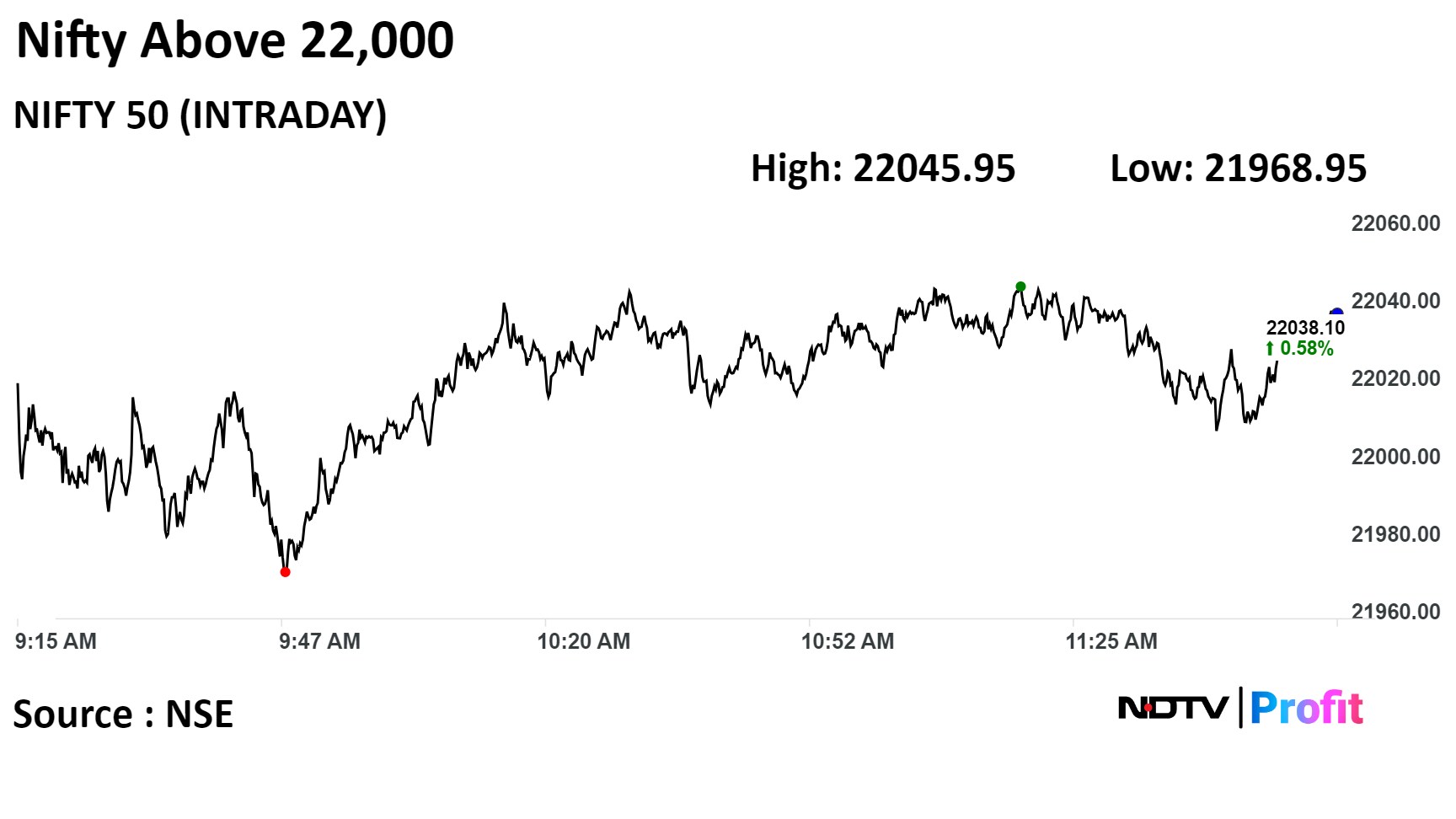Screen dimensions: 1456x819
Task: Click the green up-arrow beside 0.58%
Action: pos(1270,349)
